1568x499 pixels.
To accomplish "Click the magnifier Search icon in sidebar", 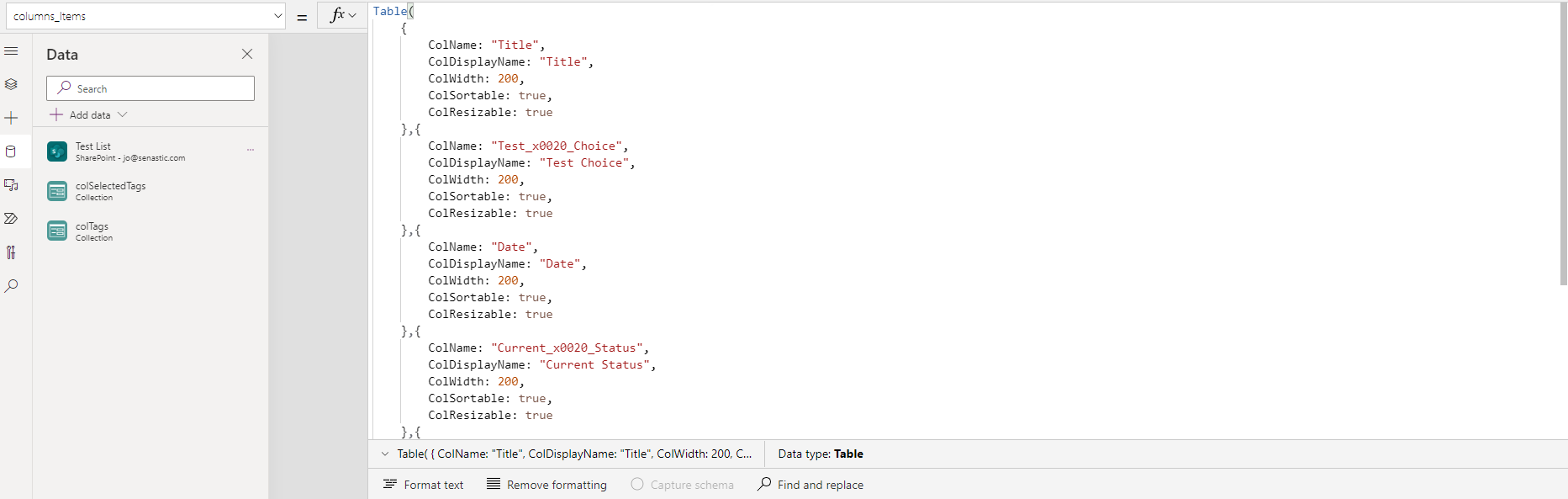I will point(11,286).
